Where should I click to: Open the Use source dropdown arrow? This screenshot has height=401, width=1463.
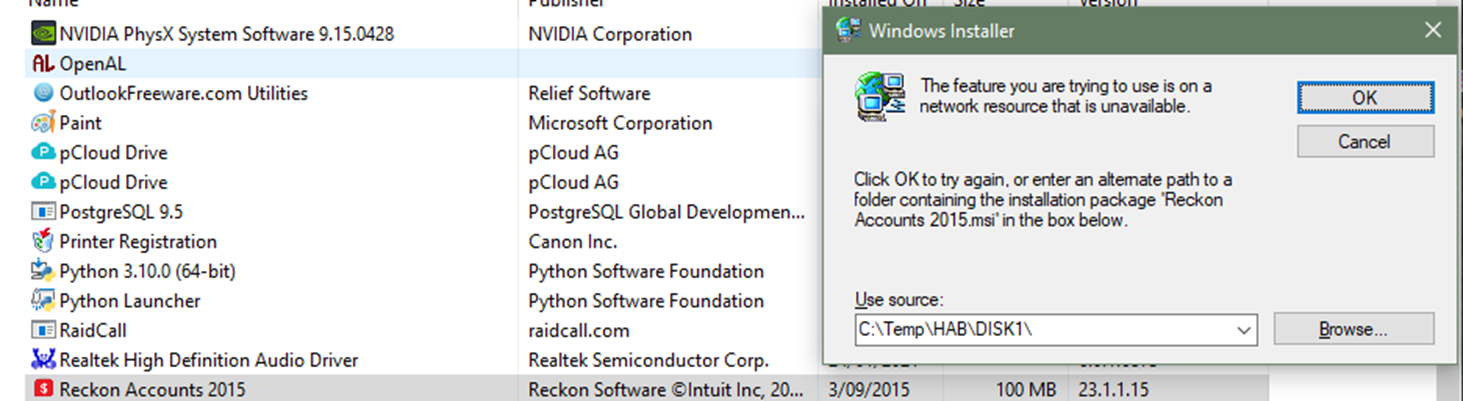1244,329
